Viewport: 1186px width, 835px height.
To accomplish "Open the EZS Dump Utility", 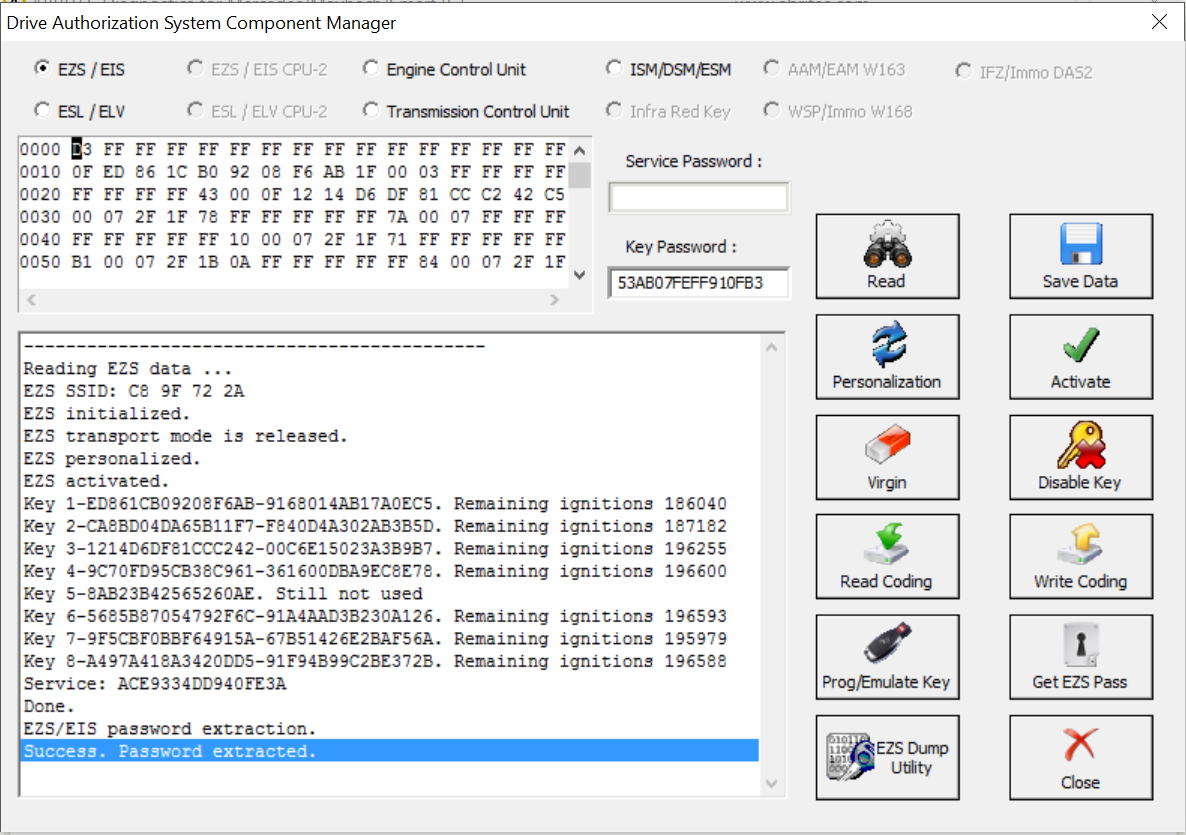I will pos(887,757).
